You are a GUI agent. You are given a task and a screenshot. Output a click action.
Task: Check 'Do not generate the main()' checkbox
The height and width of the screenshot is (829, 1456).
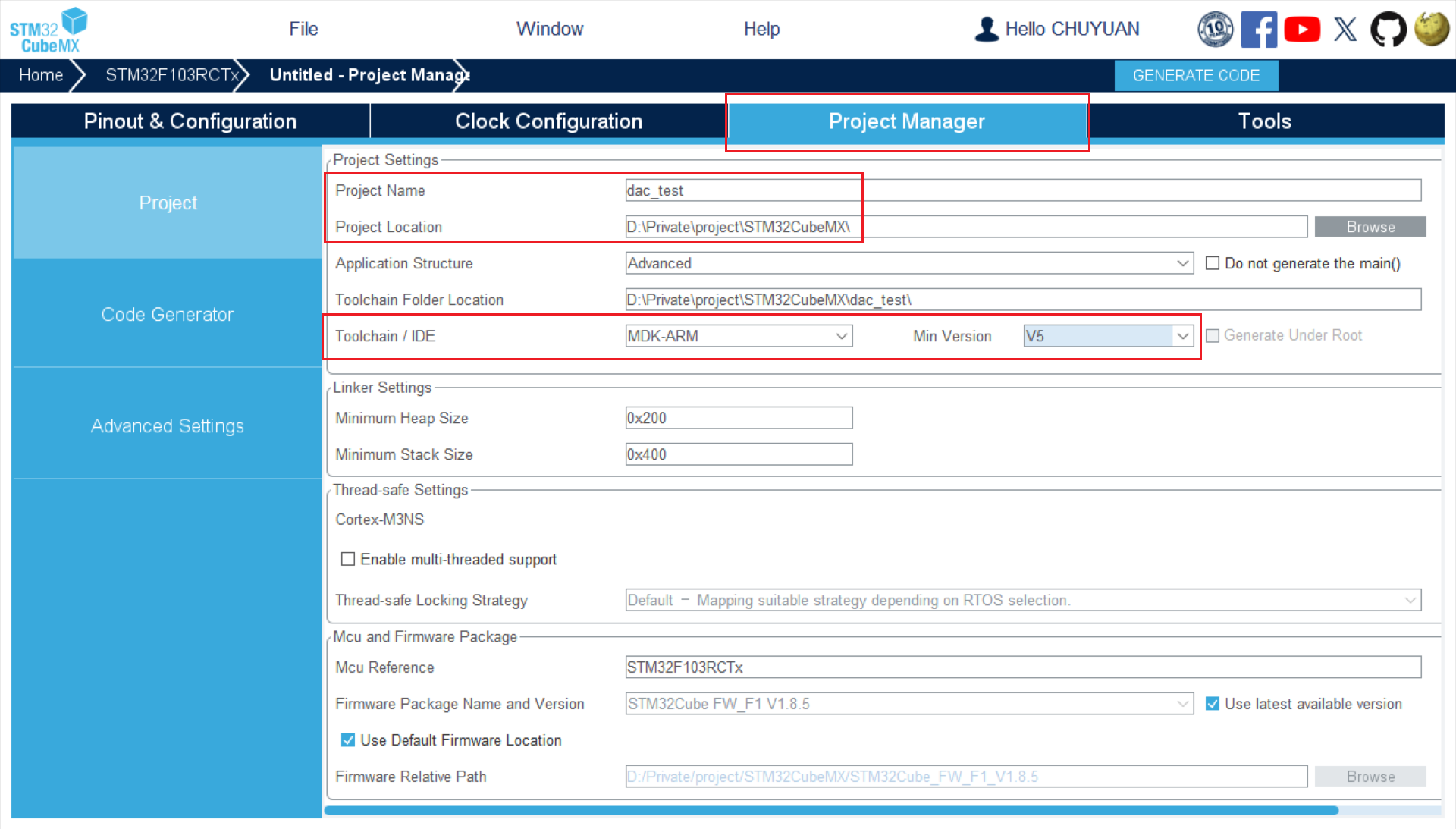[x=1213, y=263]
